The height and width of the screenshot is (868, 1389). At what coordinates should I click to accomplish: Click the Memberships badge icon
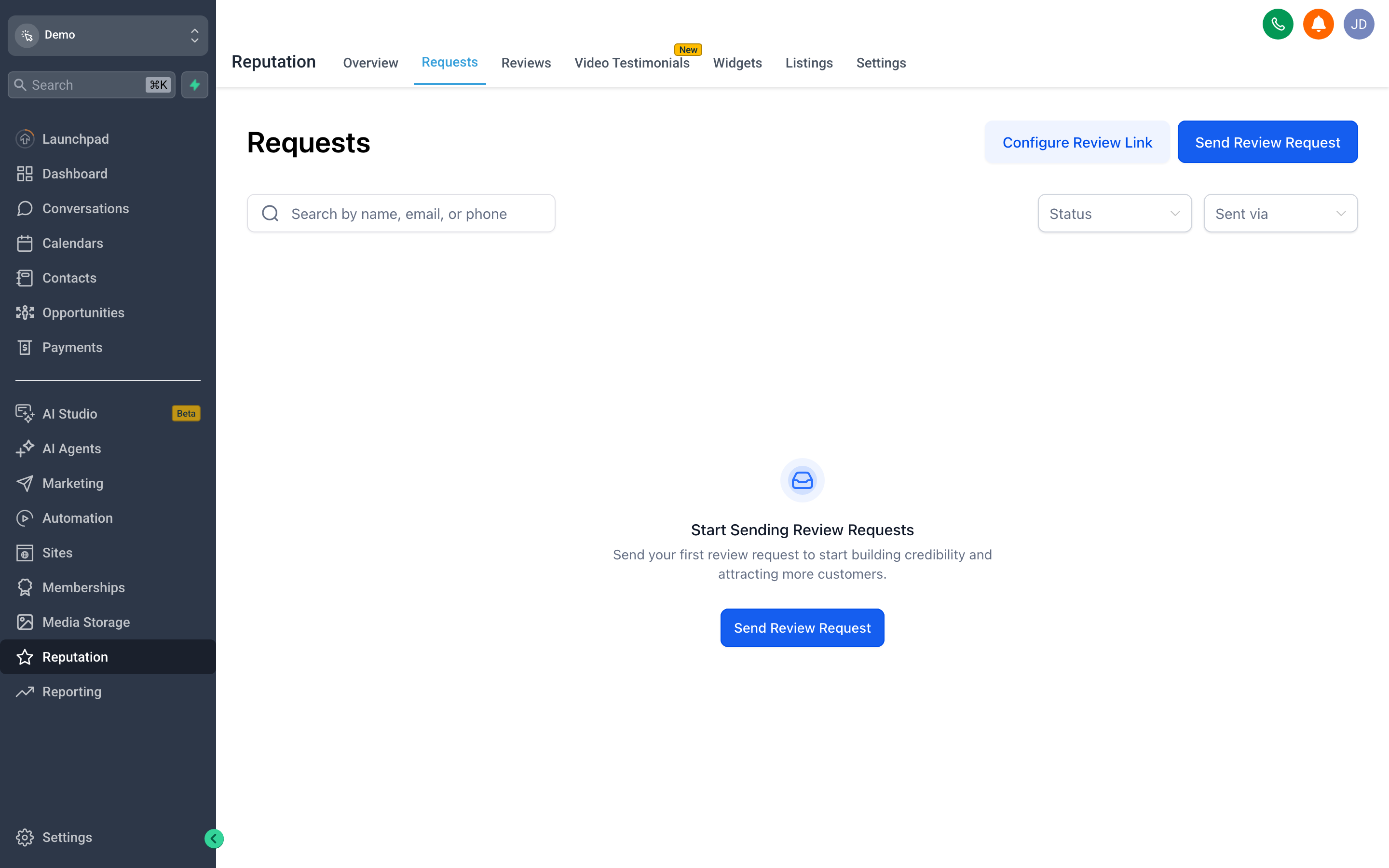pyautogui.click(x=25, y=587)
